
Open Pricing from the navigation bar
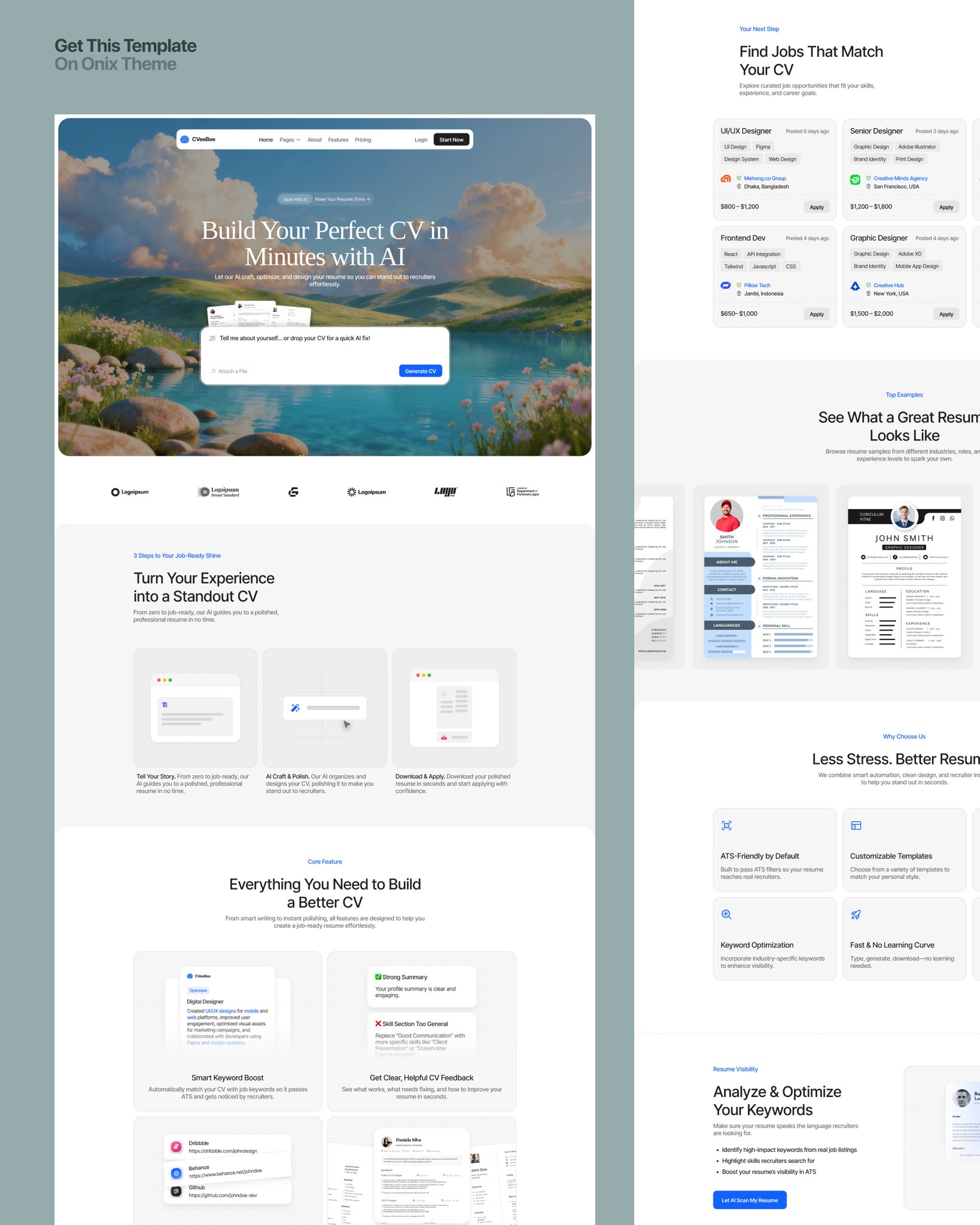pos(363,140)
